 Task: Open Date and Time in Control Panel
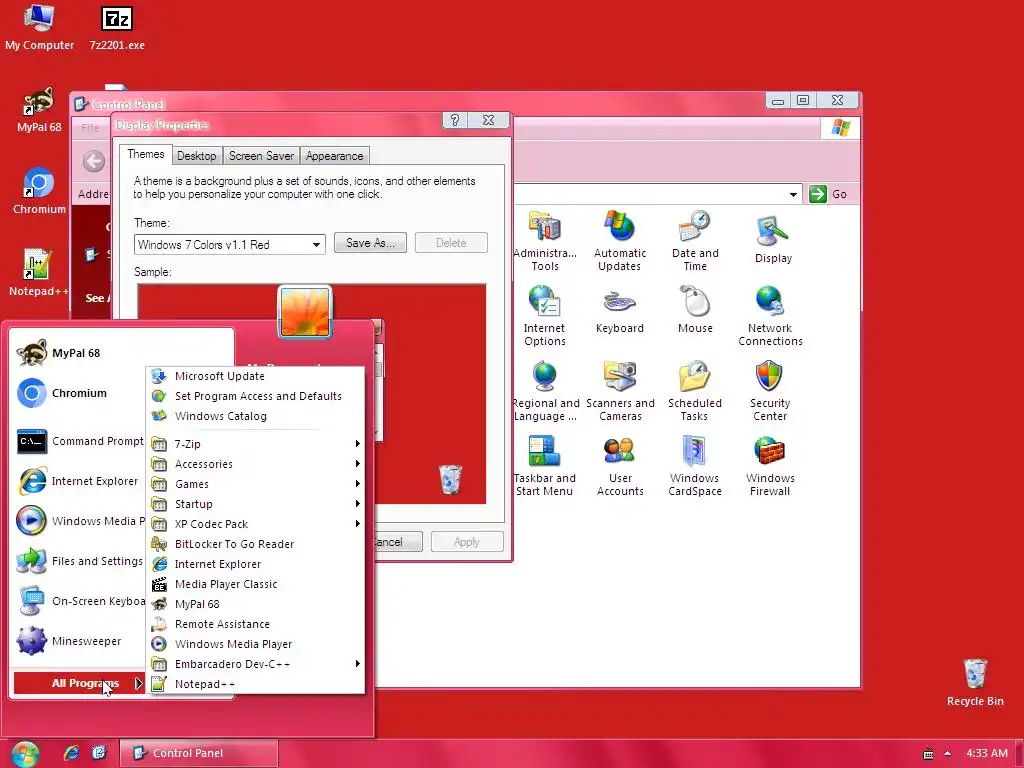695,240
